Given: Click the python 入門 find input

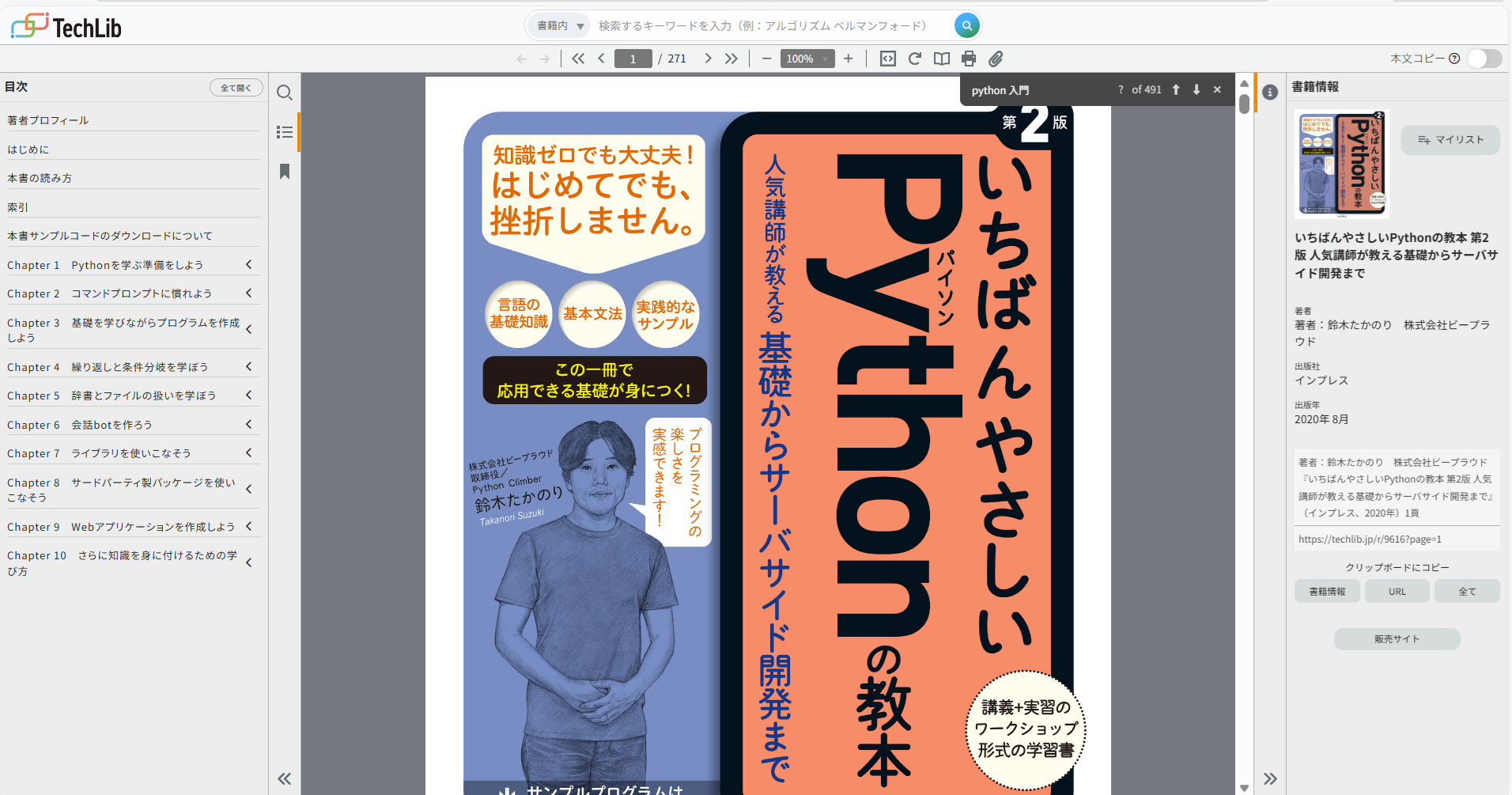Looking at the screenshot, I should pyautogui.click(x=1036, y=90).
